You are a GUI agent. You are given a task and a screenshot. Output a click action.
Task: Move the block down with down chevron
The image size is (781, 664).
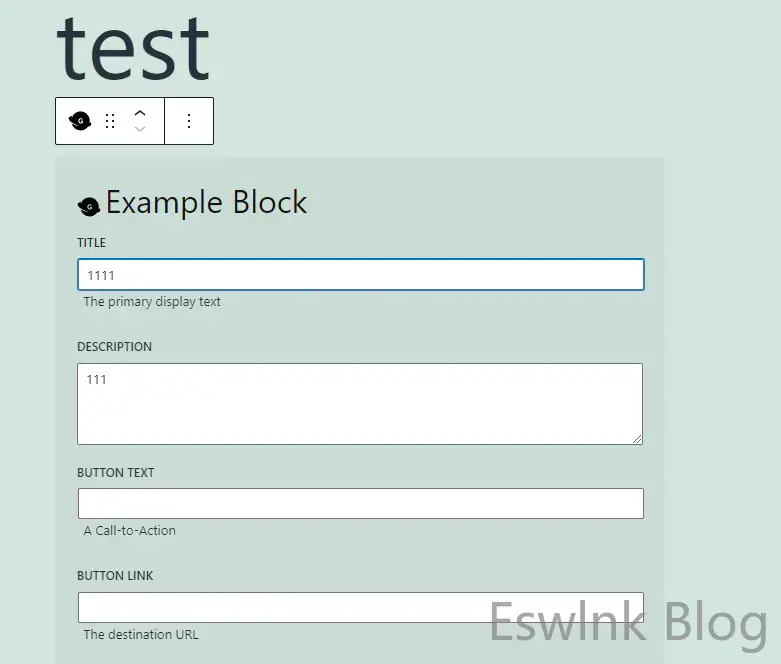click(140, 129)
